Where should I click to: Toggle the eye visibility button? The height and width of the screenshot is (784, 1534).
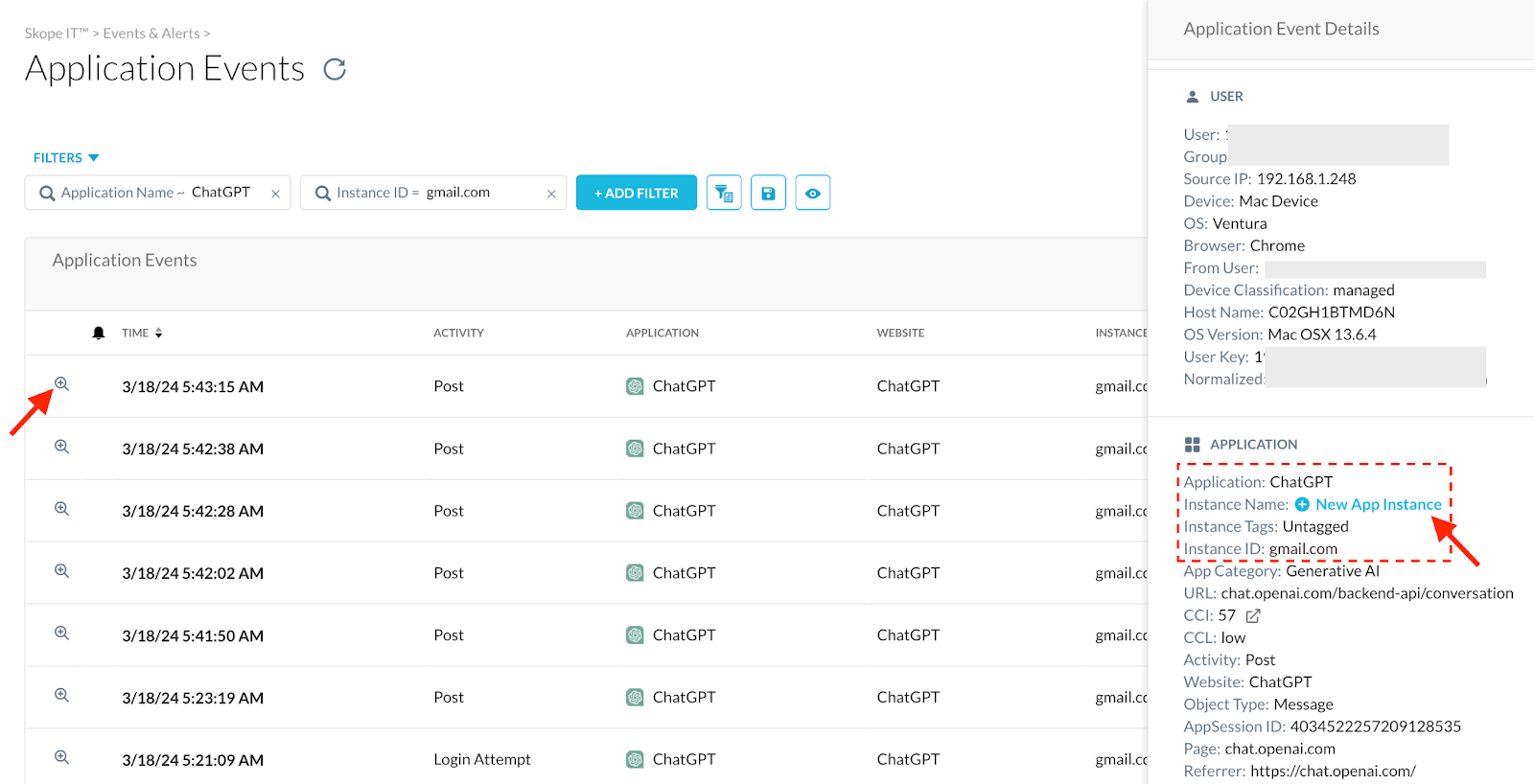812,193
